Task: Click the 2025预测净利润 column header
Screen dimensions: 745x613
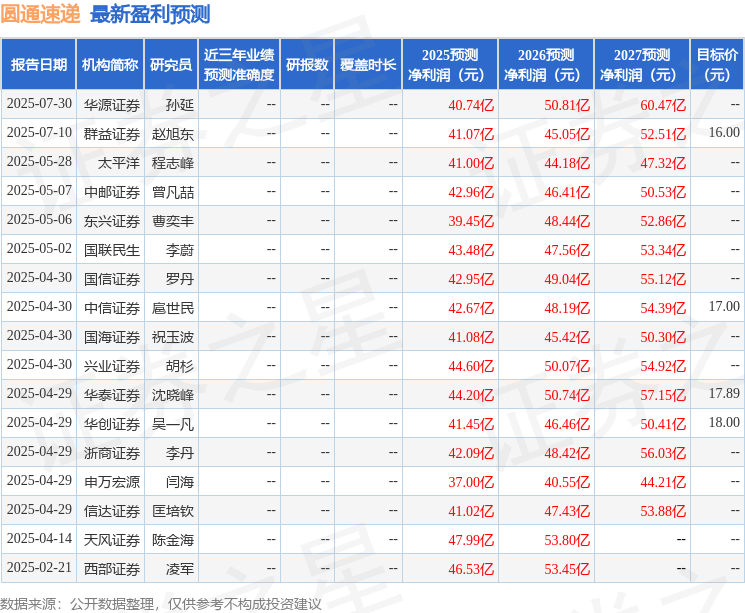Action: pyautogui.click(x=450, y=64)
